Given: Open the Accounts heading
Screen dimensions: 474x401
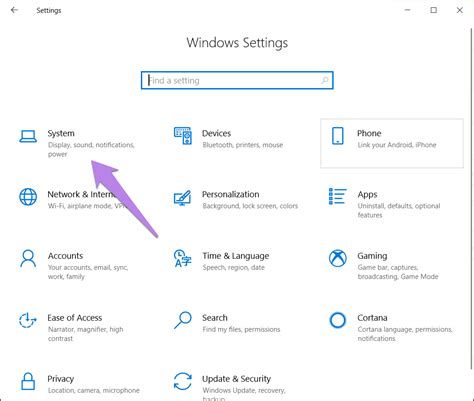Looking at the screenshot, I should [x=65, y=256].
